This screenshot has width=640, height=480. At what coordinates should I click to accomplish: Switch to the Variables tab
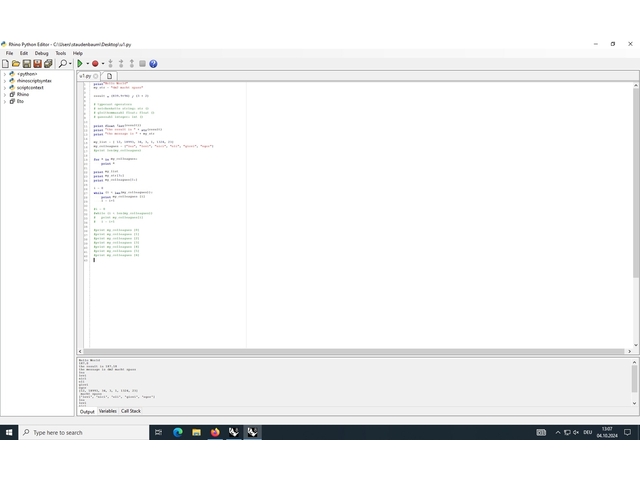108,411
